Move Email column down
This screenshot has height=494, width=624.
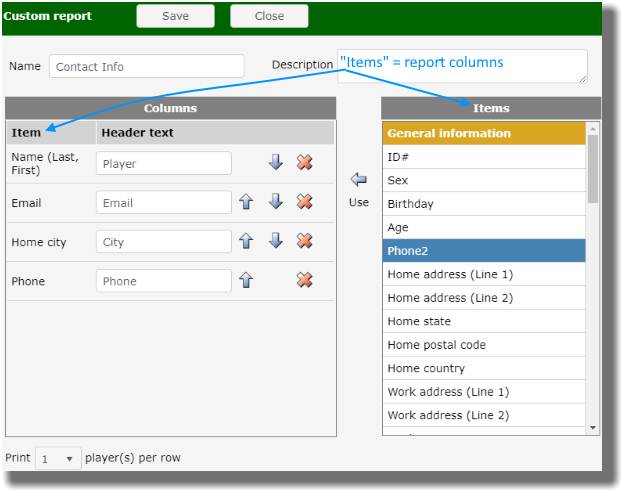pos(276,202)
